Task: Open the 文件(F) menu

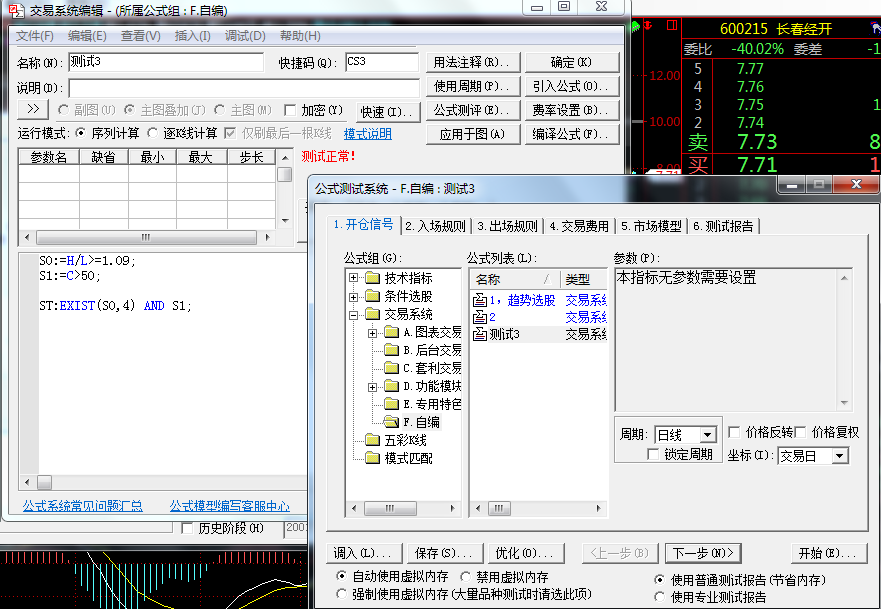Action: click(x=34, y=36)
